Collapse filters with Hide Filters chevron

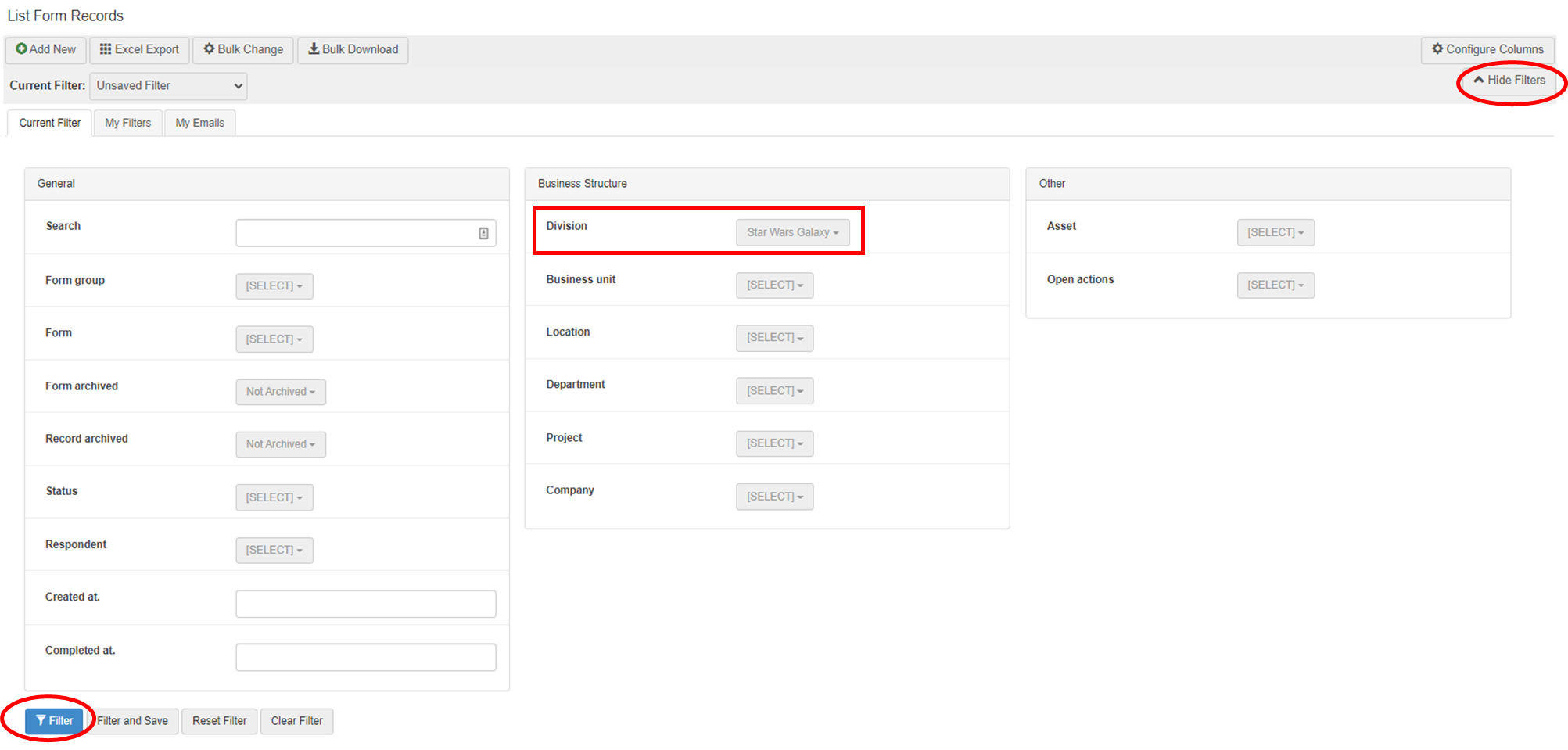[x=1479, y=80]
